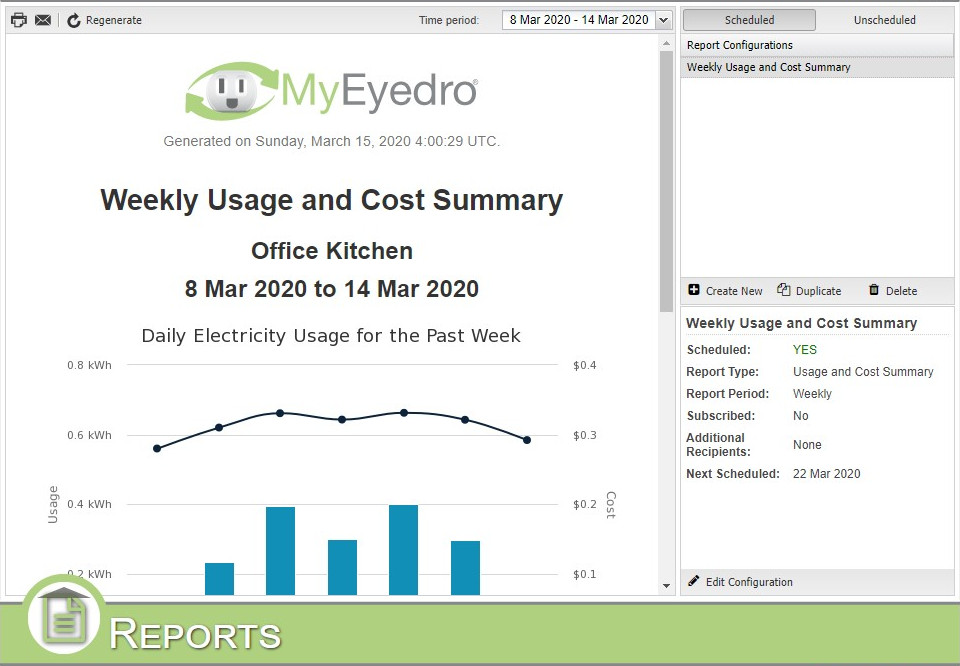960x666 pixels.
Task: Click the 8 Mar 2020 to 14 Mar 2020 heading
Action: point(332,289)
